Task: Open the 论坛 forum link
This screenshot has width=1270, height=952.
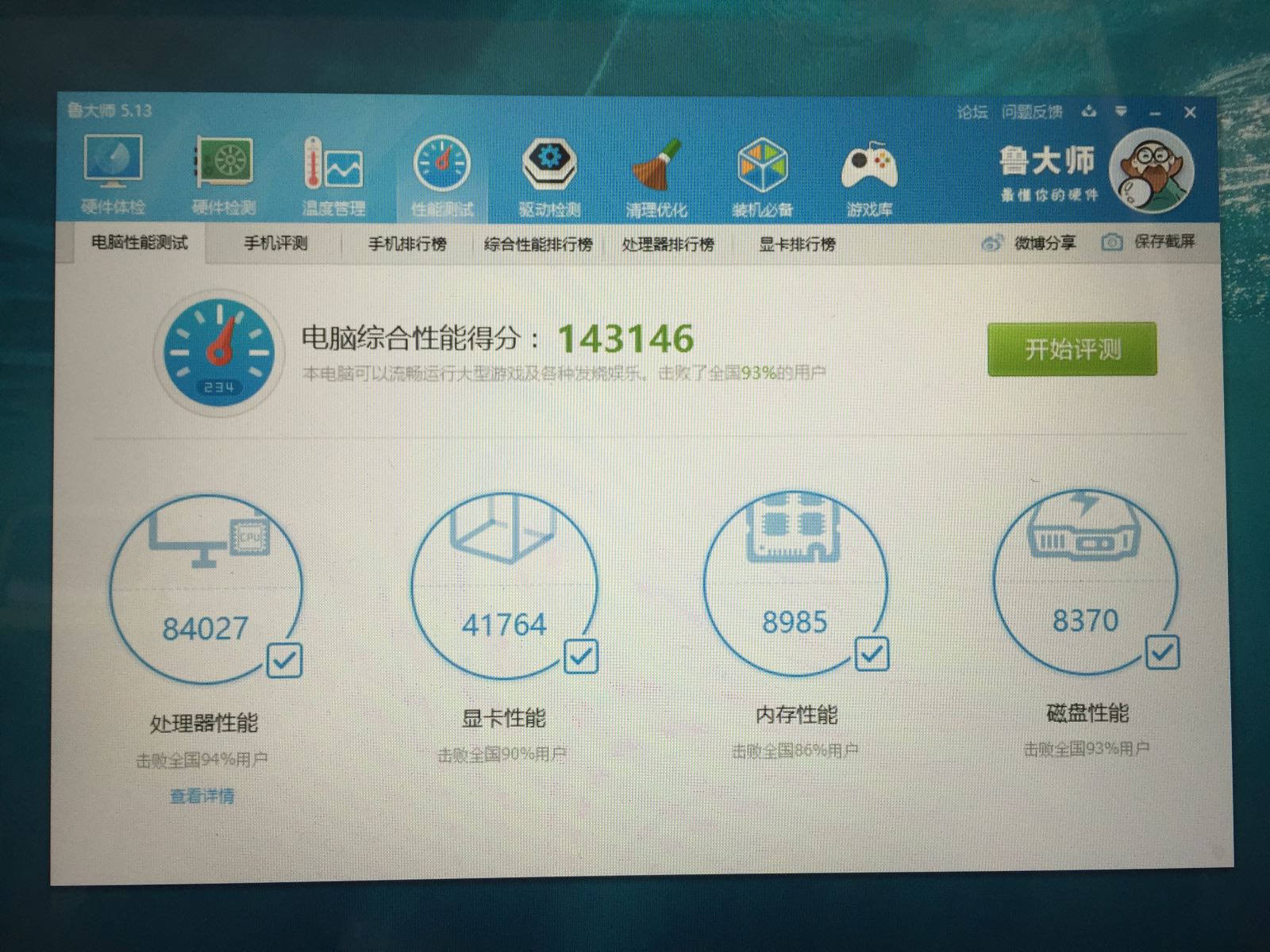Action: click(x=972, y=113)
